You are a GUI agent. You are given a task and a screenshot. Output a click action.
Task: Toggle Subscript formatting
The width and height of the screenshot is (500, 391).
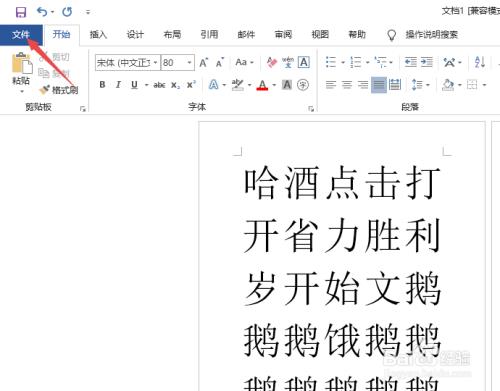click(x=175, y=85)
